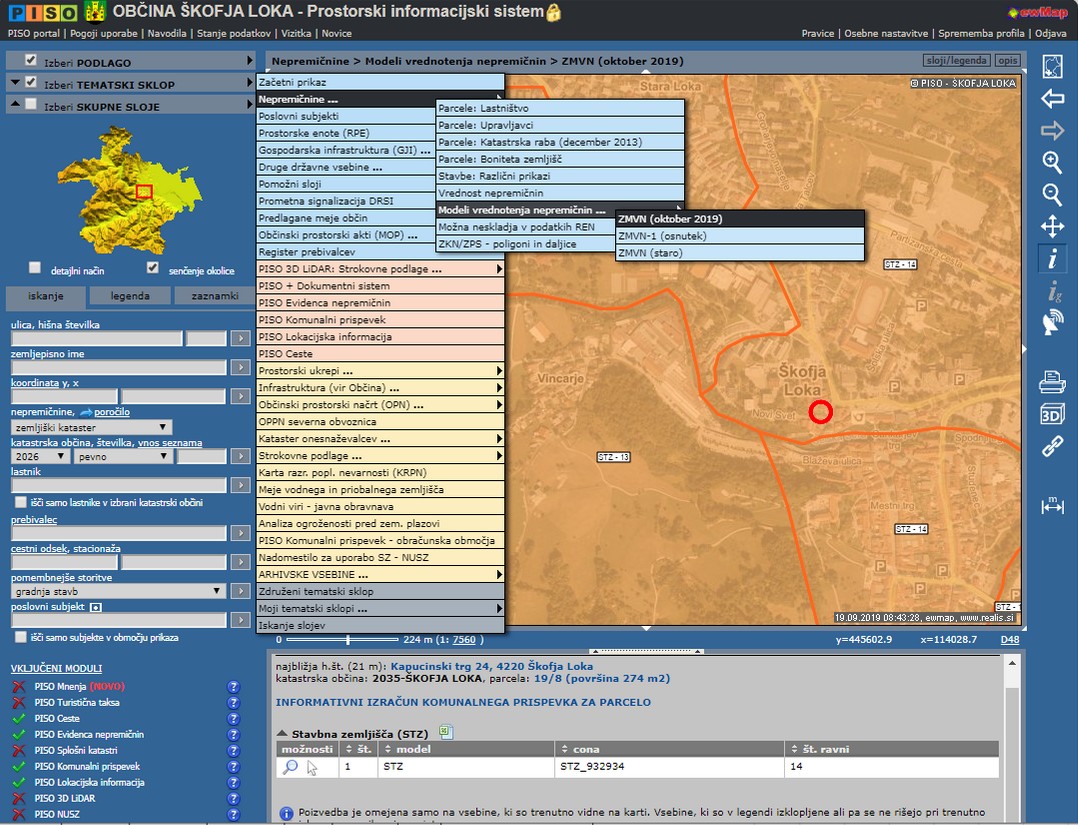Uncheck the senčenje okolice checkbox
Screen dimensions: 1078x825
(153, 268)
